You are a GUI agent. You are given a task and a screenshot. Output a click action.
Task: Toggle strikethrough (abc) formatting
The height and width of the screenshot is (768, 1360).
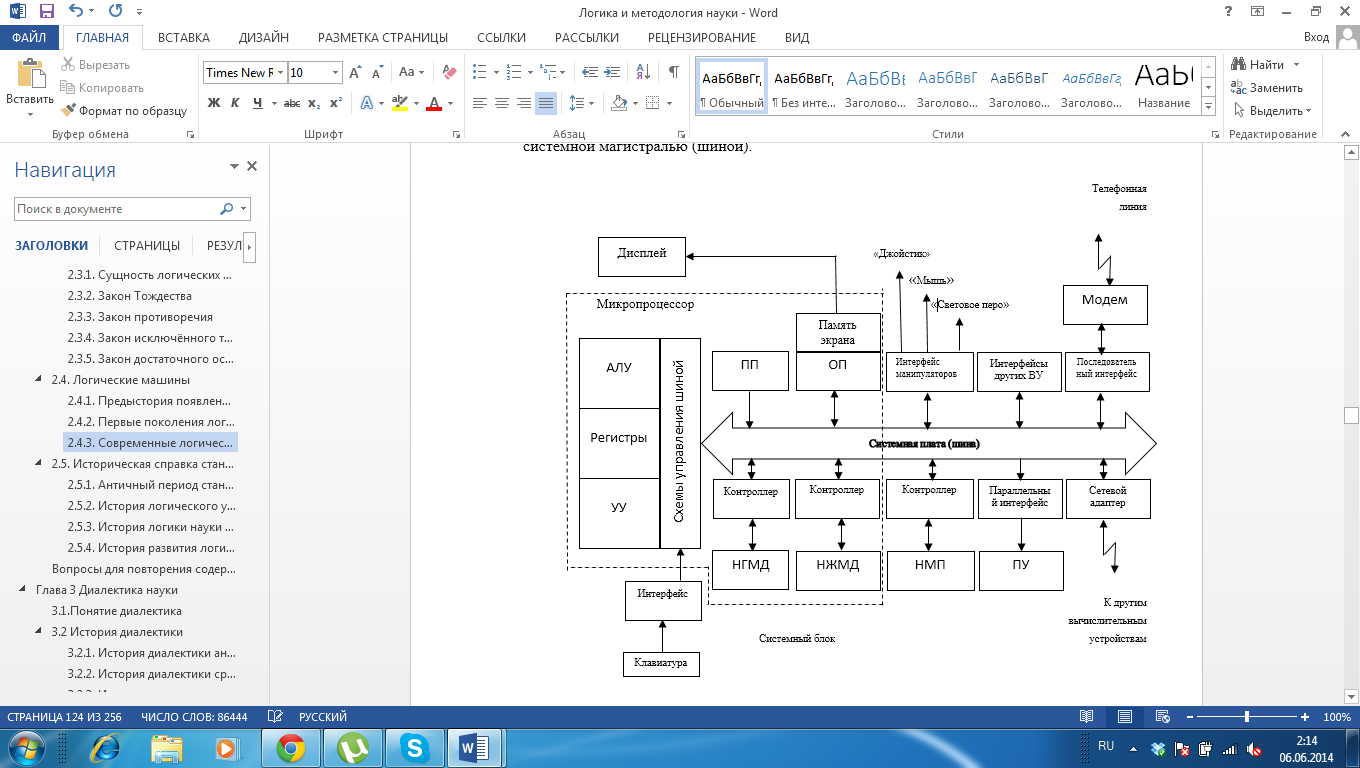point(292,103)
